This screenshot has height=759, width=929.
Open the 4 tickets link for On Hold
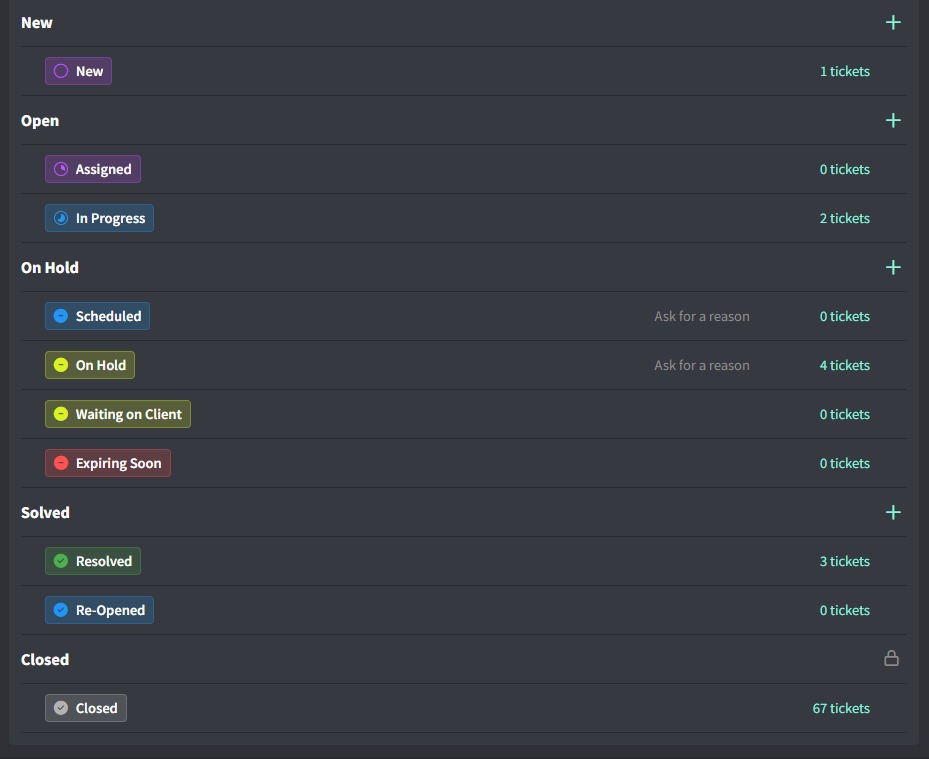[x=844, y=365]
